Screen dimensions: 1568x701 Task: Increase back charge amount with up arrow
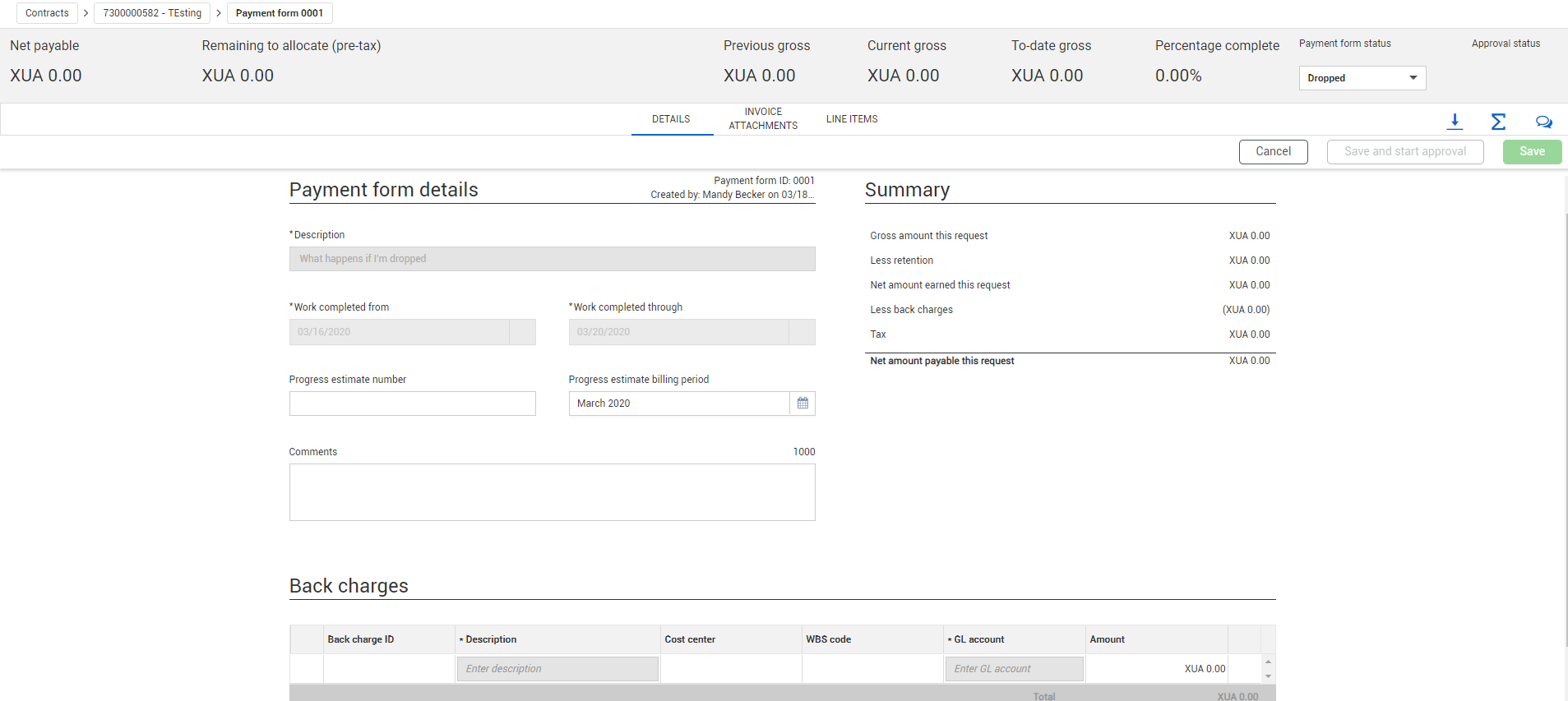pos(1268,662)
